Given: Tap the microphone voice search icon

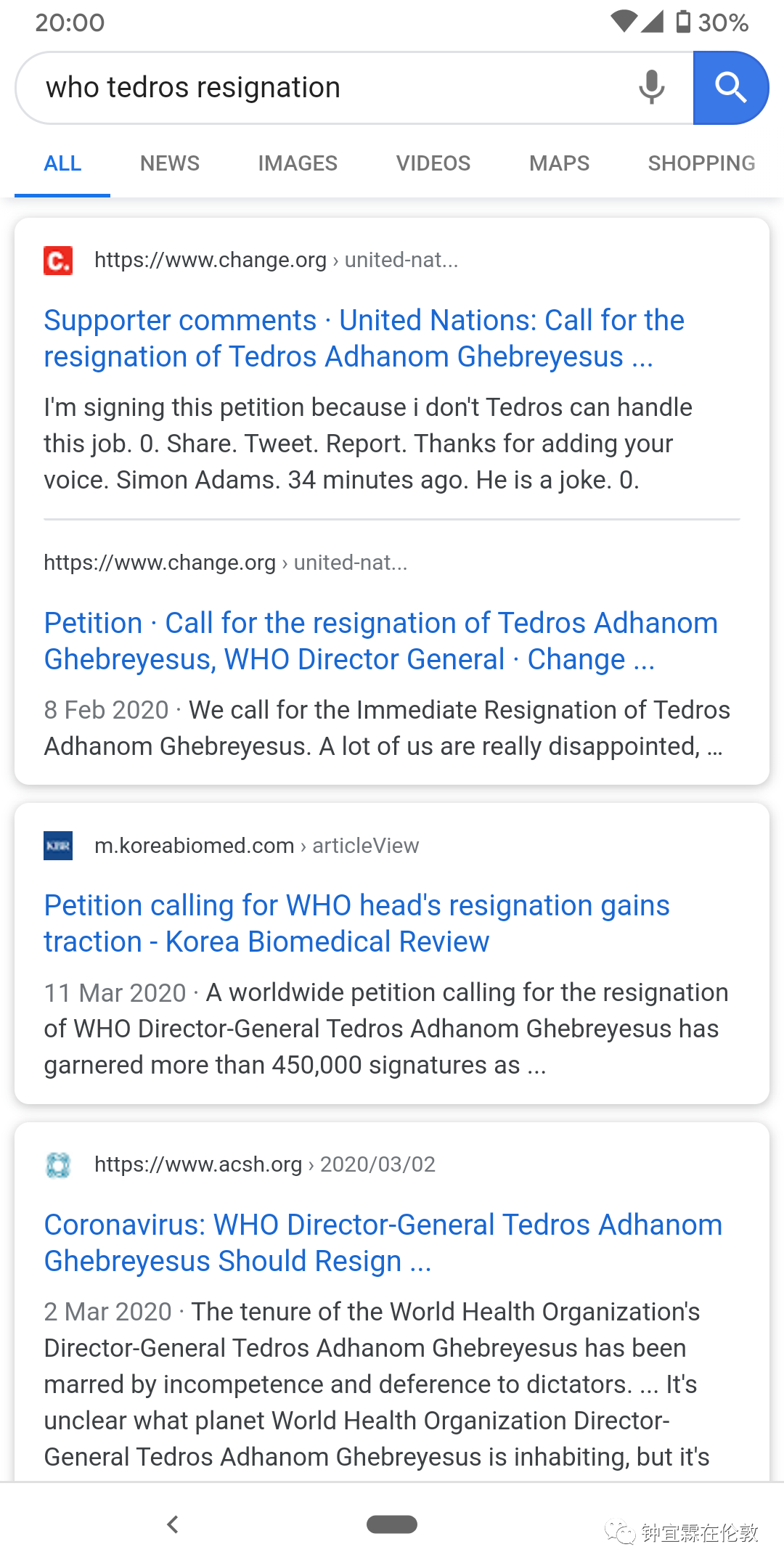Looking at the screenshot, I should point(651,87).
